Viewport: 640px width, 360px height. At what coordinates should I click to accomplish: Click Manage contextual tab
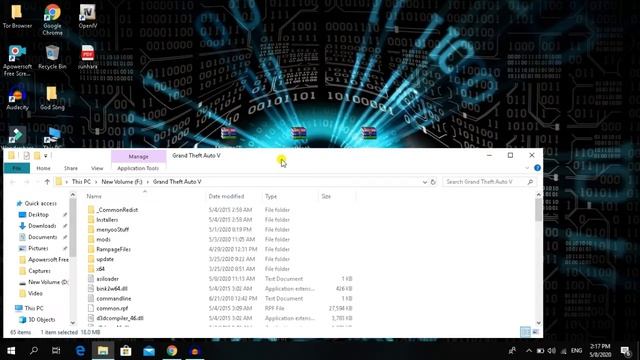138,156
